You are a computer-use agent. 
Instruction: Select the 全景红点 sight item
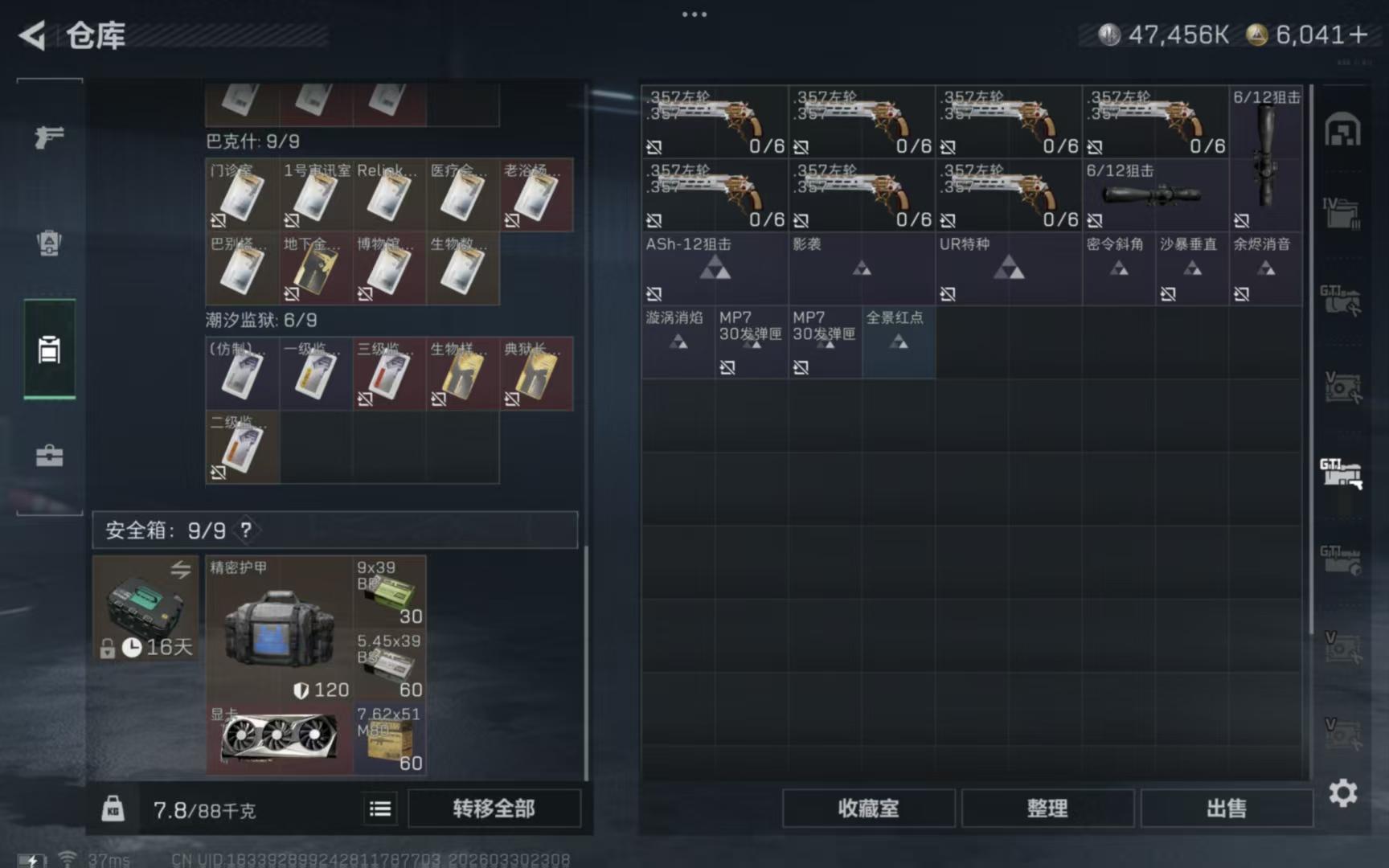(898, 342)
